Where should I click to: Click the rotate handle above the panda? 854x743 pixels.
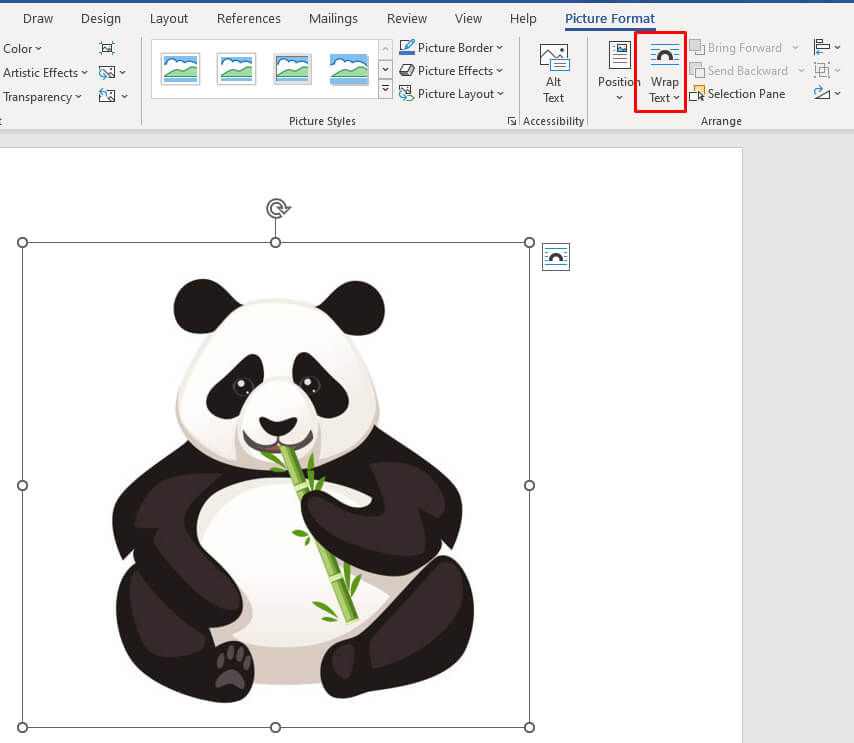(x=277, y=208)
